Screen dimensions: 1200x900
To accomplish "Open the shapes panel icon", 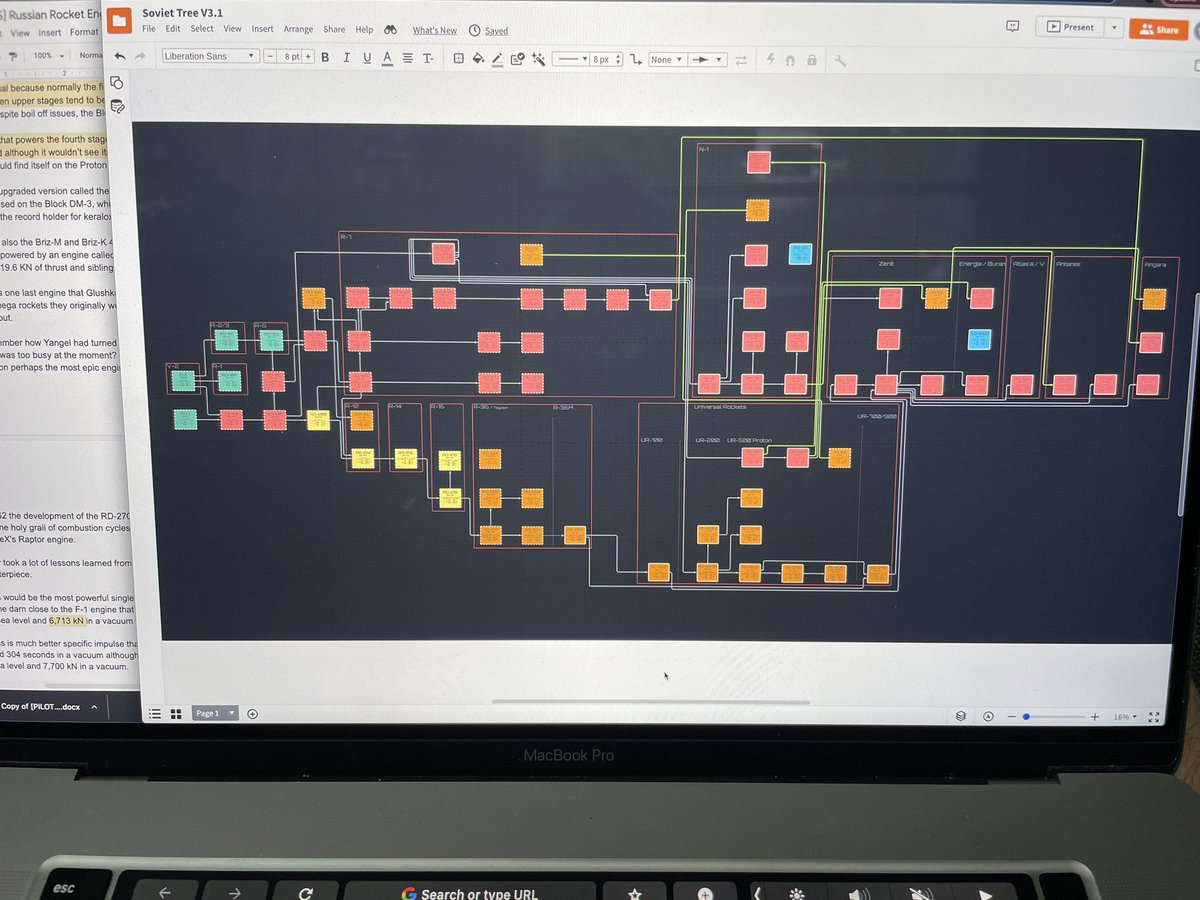I will tap(117, 83).
